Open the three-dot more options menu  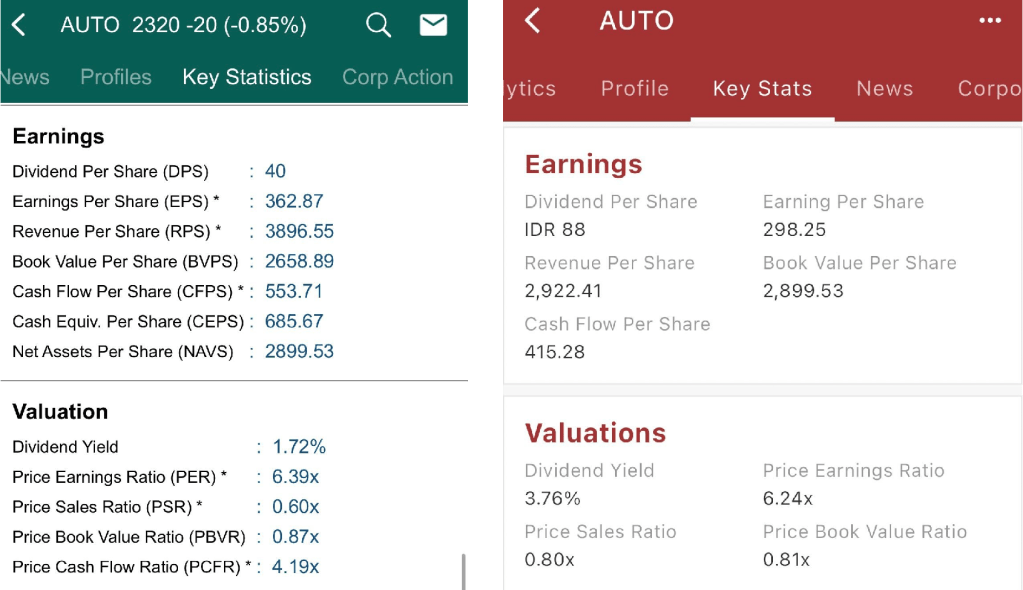pyautogui.click(x=990, y=21)
